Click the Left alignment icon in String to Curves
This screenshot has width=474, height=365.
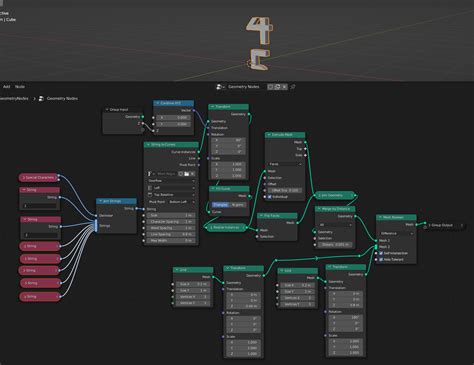pyautogui.click(x=150, y=188)
